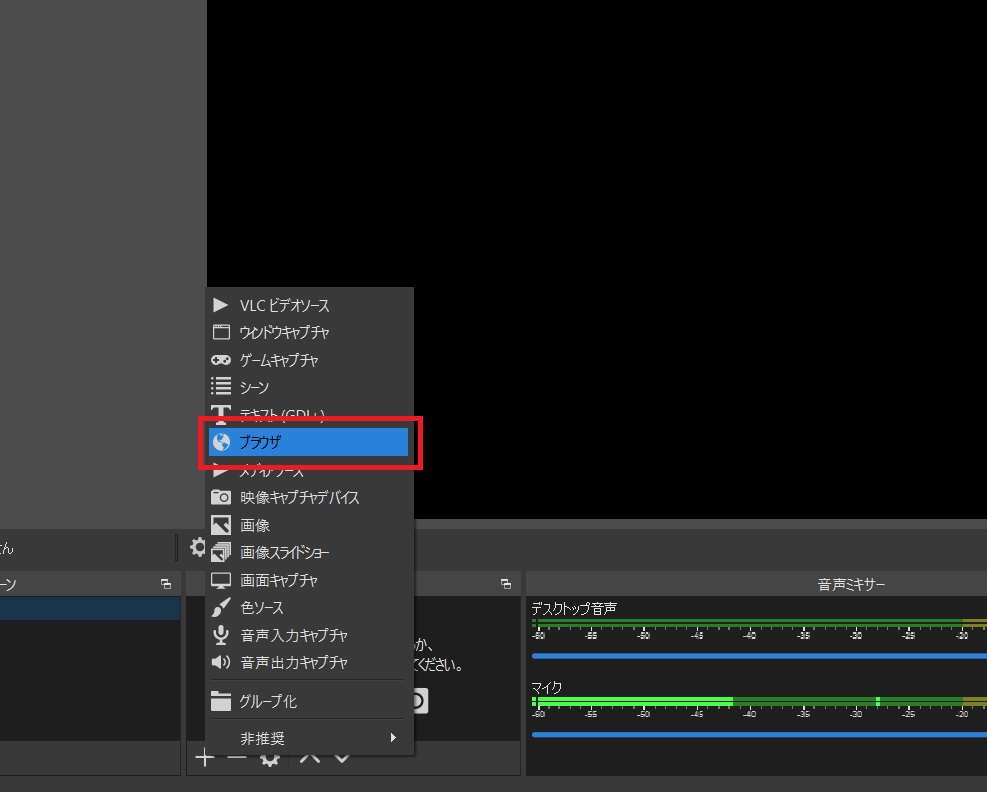
Task: Choose the game capture (ゲームキャプチャ) entry
Action: coord(278,360)
